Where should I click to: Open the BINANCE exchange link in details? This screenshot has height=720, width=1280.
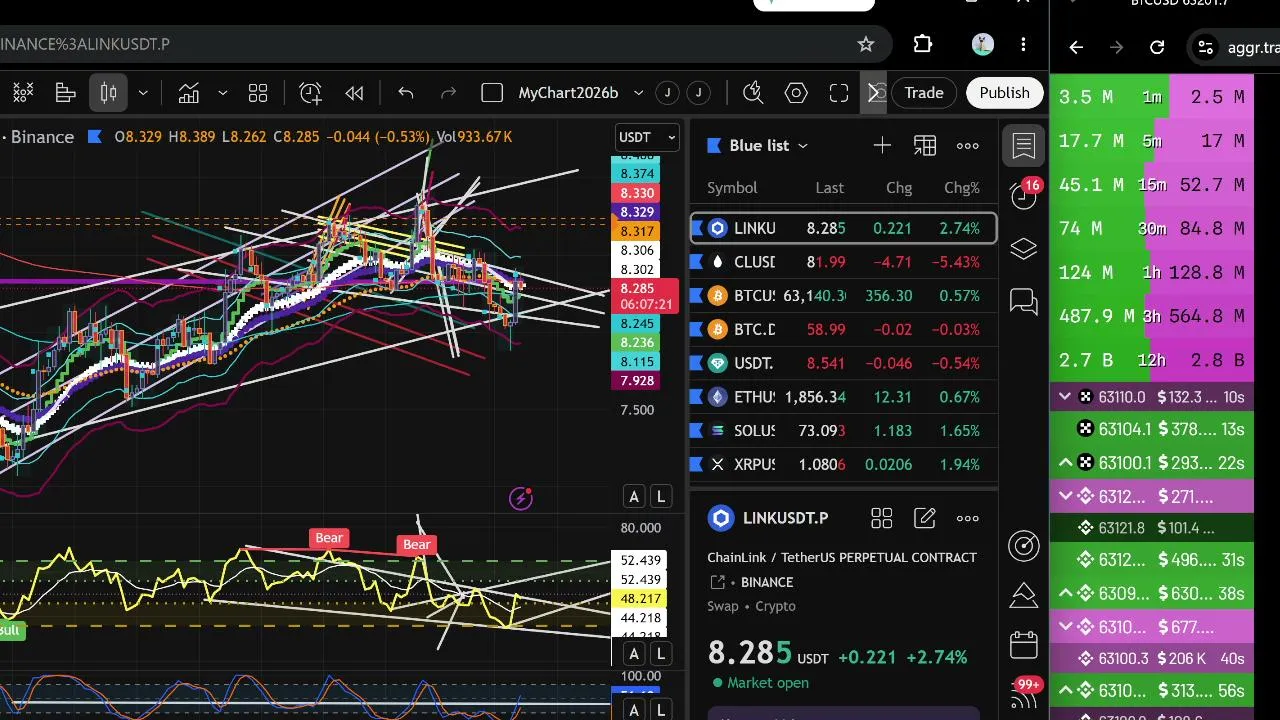pyautogui.click(x=767, y=582)
